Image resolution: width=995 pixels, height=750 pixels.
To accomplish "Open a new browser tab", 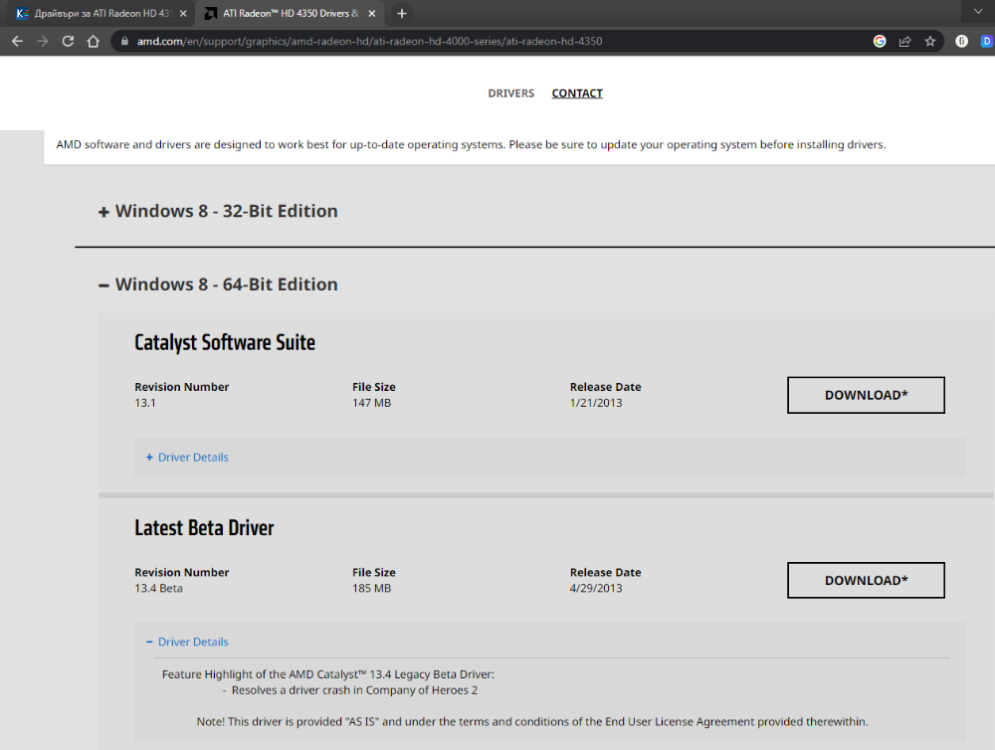I will pos(402,13).
